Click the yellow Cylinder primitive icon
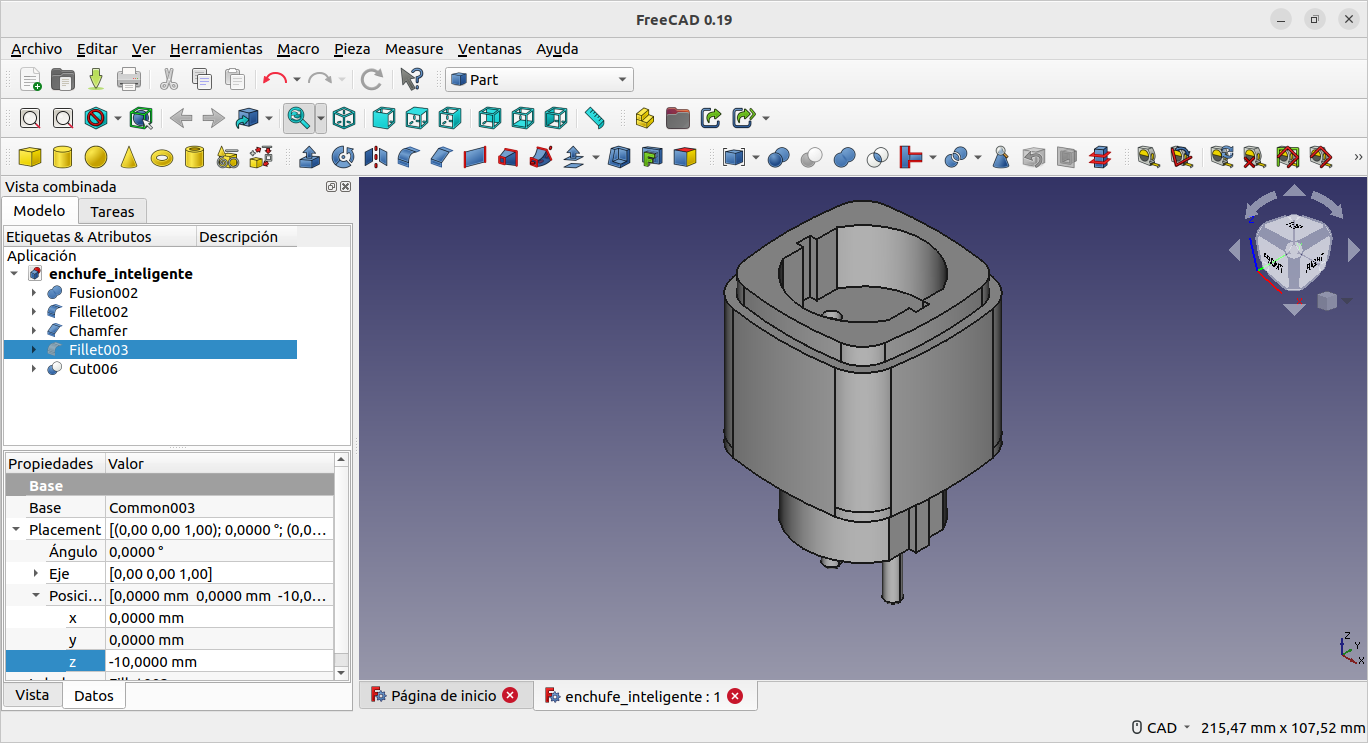Screen dimensions: 1368x743 pos(62,157)
